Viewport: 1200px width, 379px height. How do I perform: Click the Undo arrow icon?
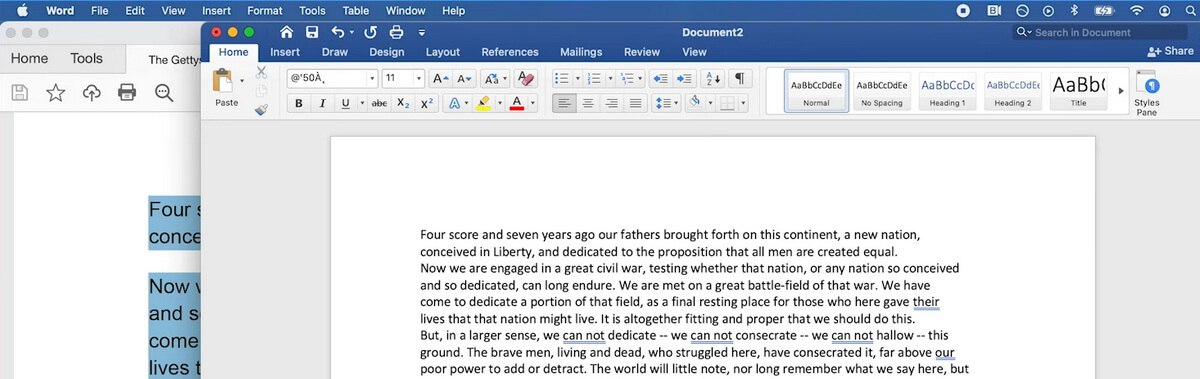pos(338,33)
